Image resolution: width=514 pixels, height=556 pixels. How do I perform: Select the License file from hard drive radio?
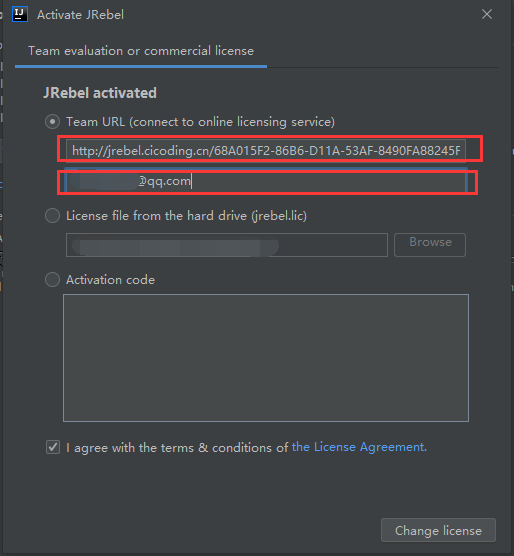[52, 216]
